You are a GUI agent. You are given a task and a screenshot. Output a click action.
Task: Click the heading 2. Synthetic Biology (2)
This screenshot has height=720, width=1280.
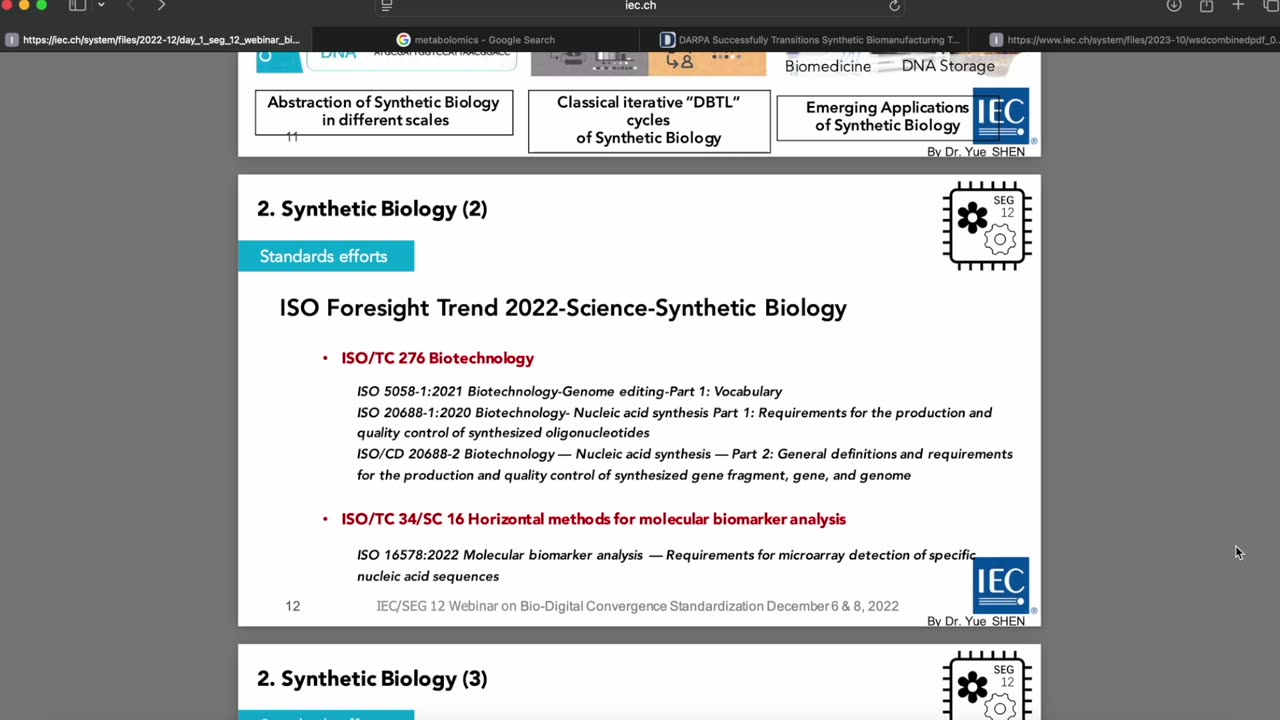372,209
